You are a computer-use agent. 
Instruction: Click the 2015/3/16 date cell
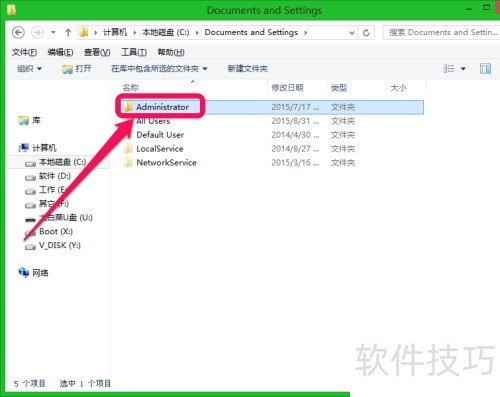click(295, 163)
